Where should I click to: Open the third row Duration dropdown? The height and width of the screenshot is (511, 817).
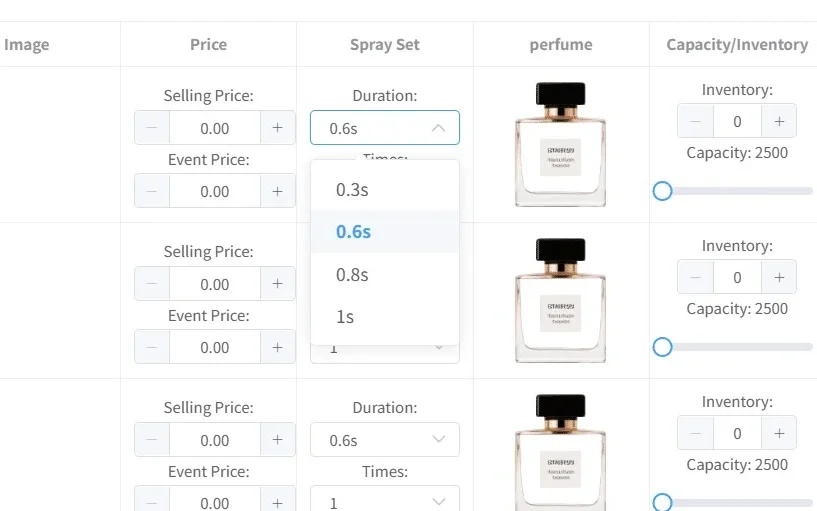click(384, 440)
